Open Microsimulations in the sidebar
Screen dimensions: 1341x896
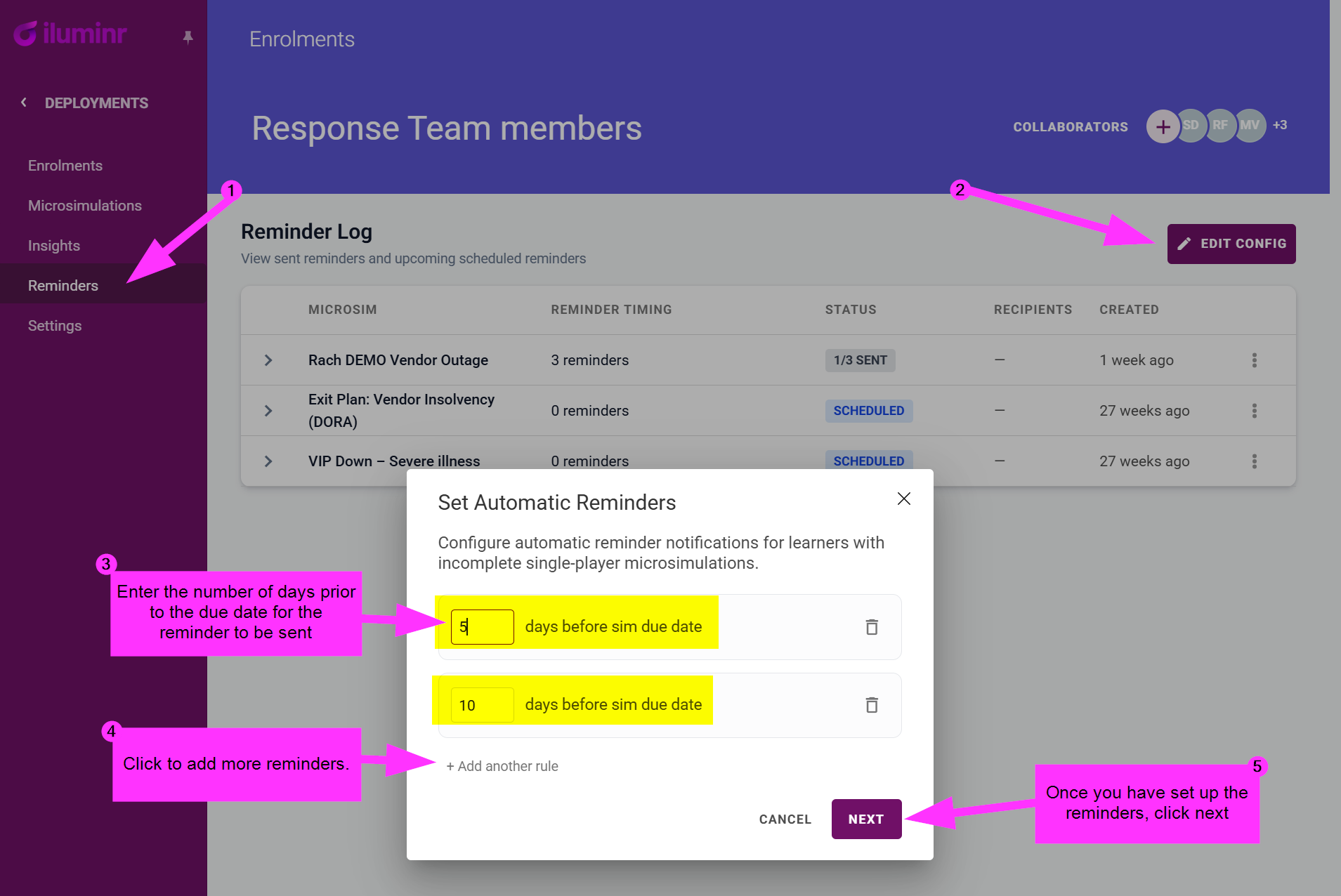coord(85,206)
